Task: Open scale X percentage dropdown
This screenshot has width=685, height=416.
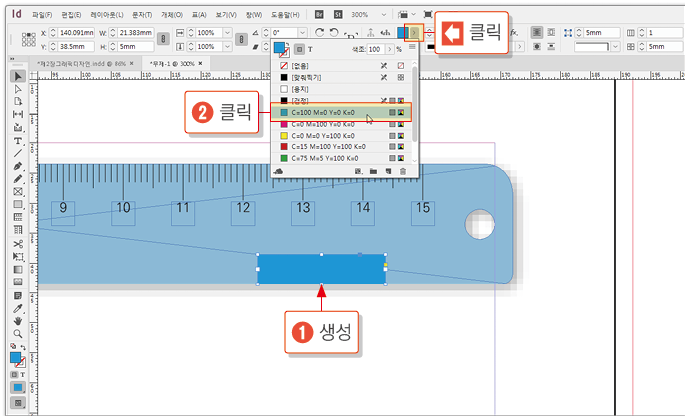Action: 228,33
